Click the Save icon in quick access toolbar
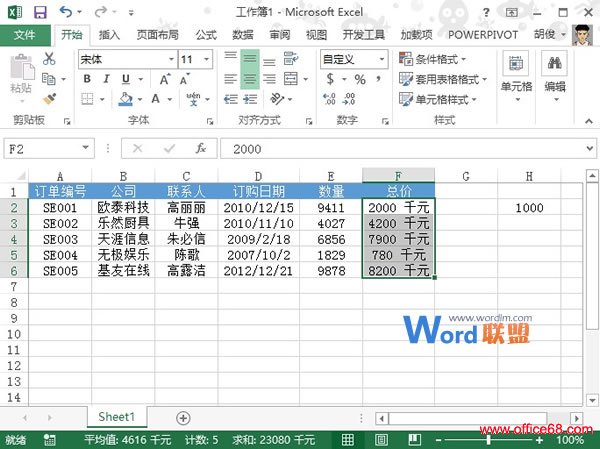This screenshot has width=600, height=449. [40, 12]
